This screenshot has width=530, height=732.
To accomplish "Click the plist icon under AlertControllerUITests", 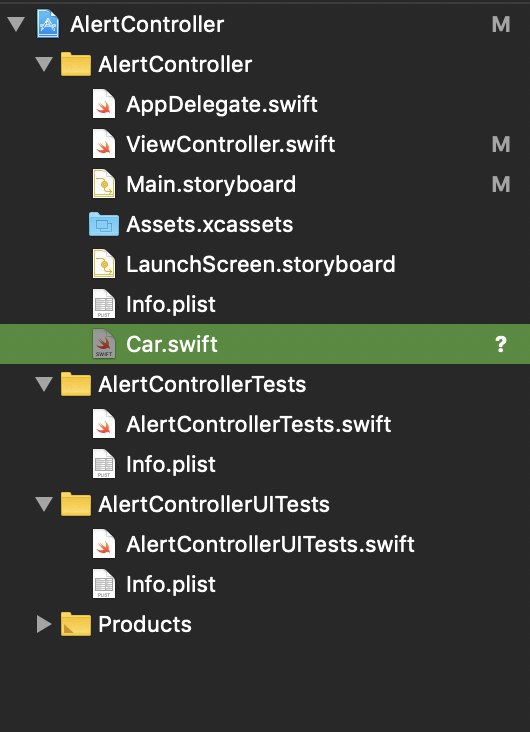I will [x=104, y=584].
